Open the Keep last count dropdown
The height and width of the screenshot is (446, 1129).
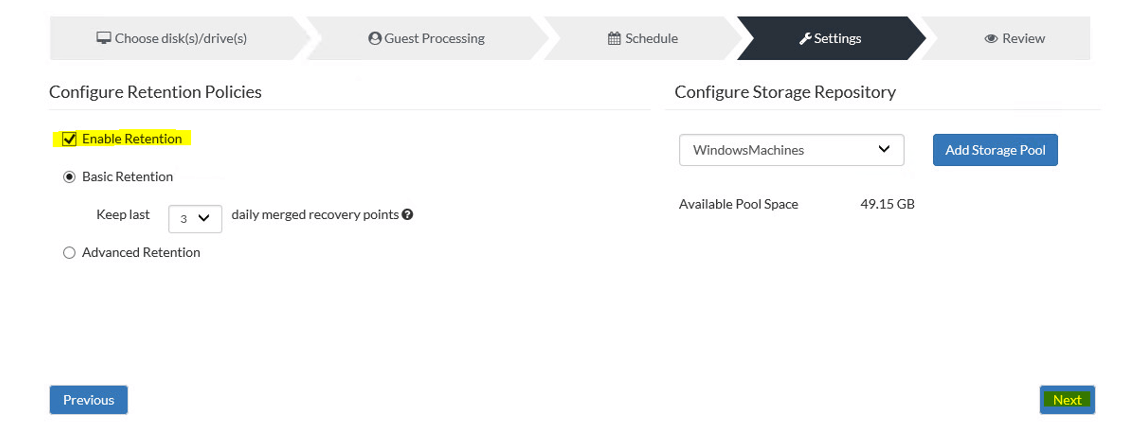point(195,218)
